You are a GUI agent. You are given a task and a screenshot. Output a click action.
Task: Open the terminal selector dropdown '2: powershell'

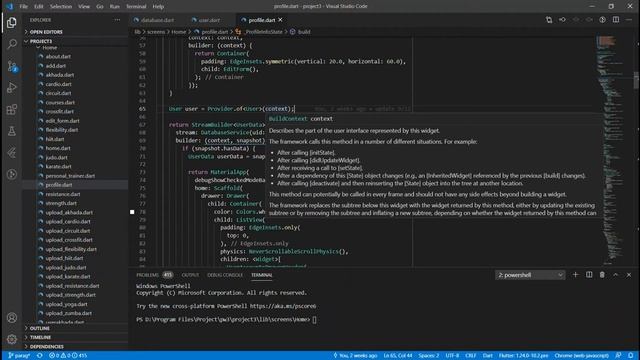point(530,275)
